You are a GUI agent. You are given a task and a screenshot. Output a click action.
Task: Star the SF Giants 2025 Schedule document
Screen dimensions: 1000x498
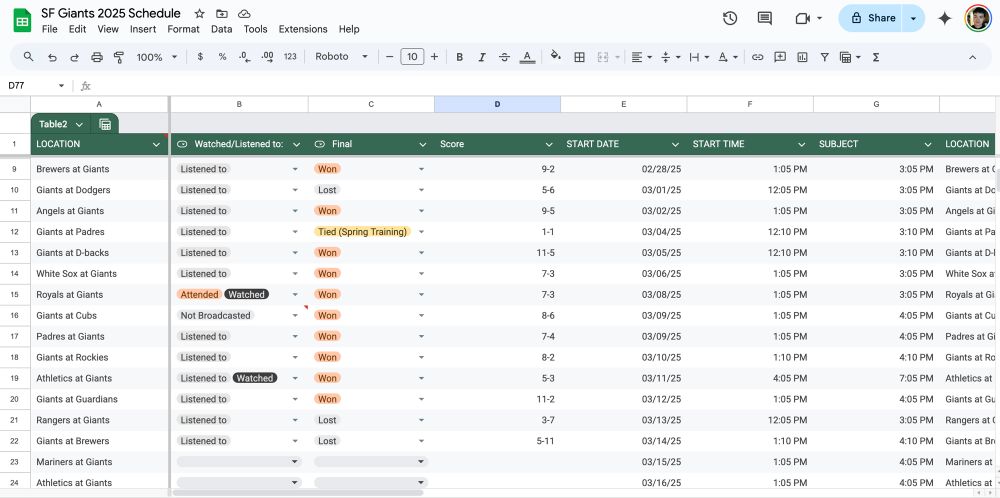[x=200, y=13]
